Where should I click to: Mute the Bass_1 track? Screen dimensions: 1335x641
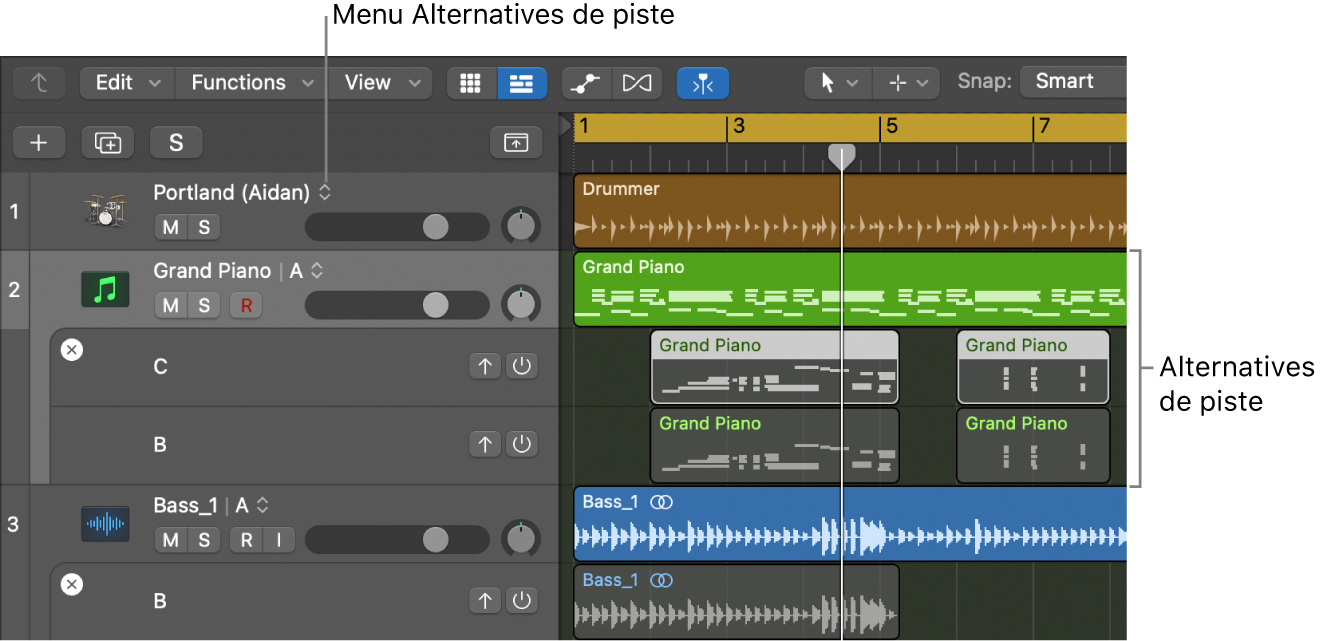coord(171,540)
